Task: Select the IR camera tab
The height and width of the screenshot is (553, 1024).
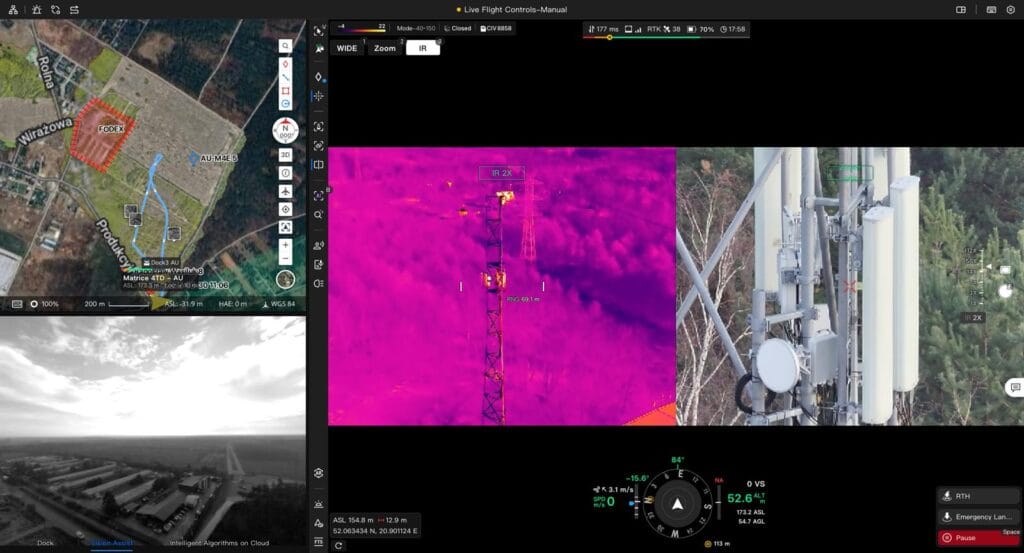Action: [x=423, y=48]
